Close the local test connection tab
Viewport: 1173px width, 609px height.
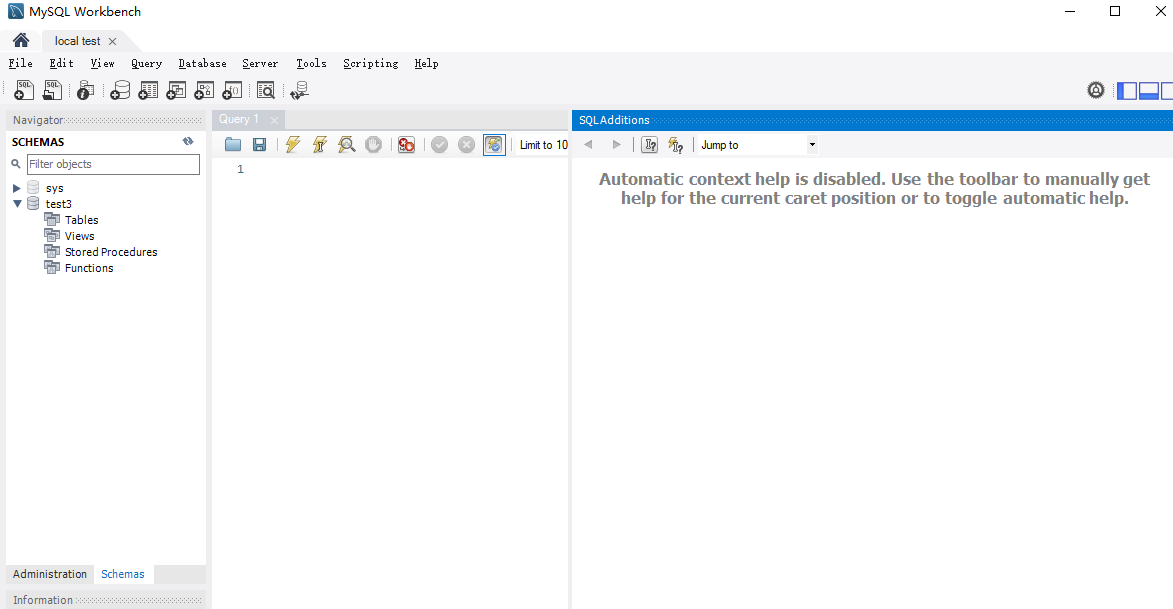pos(112,41)
